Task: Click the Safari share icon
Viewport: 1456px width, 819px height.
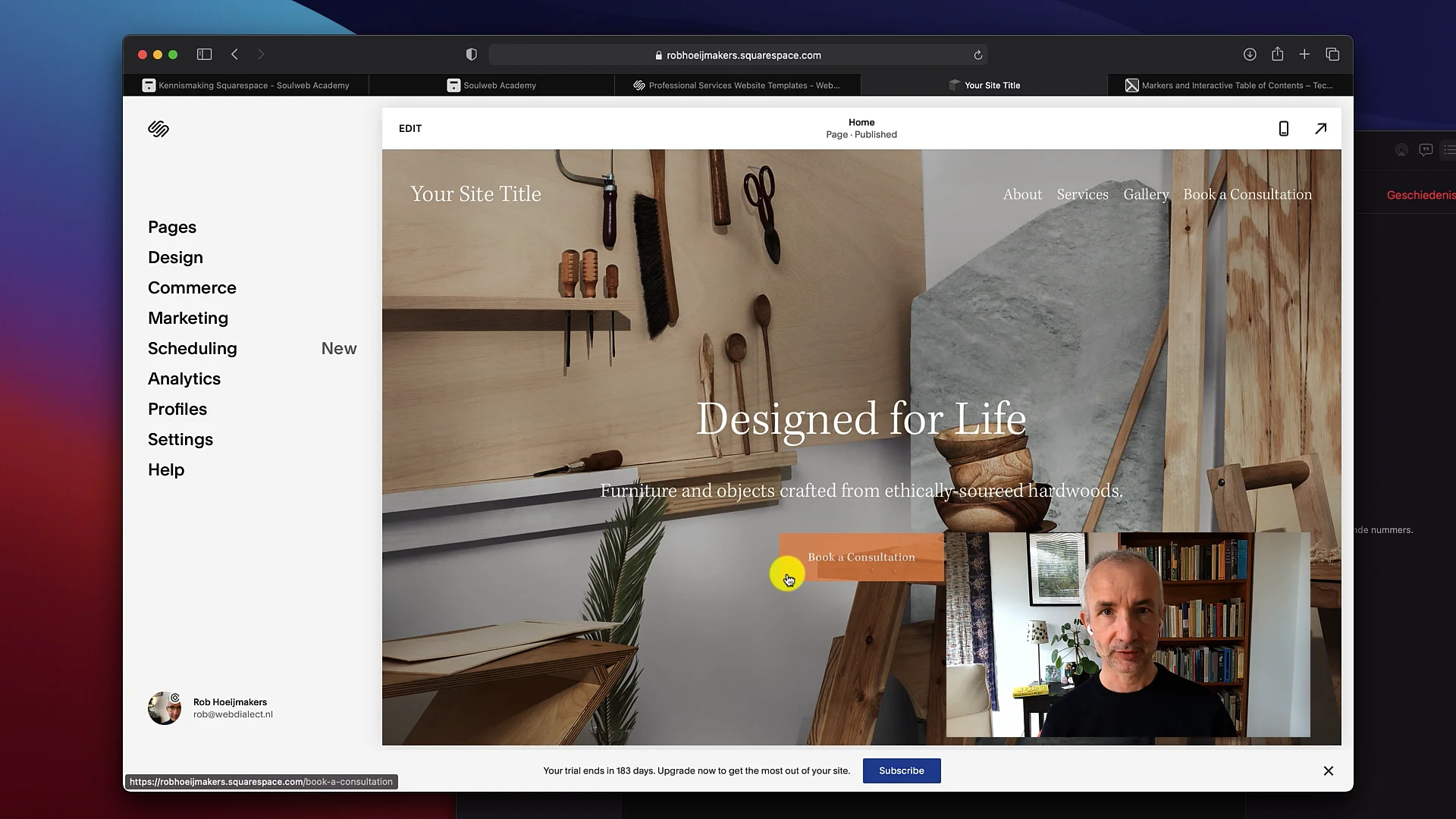Action: pos(1278,54)
